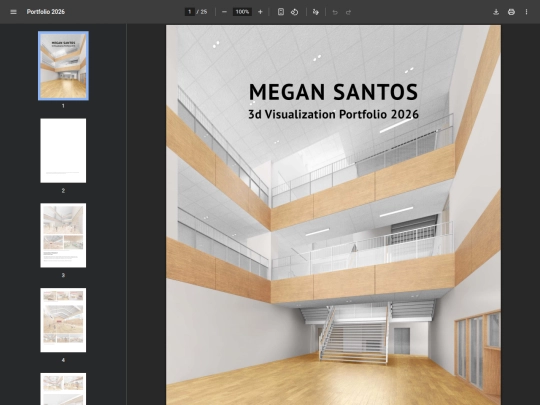540x405 pixels.
Task: Click the 100% zoom level field
Action: (242, 12)
